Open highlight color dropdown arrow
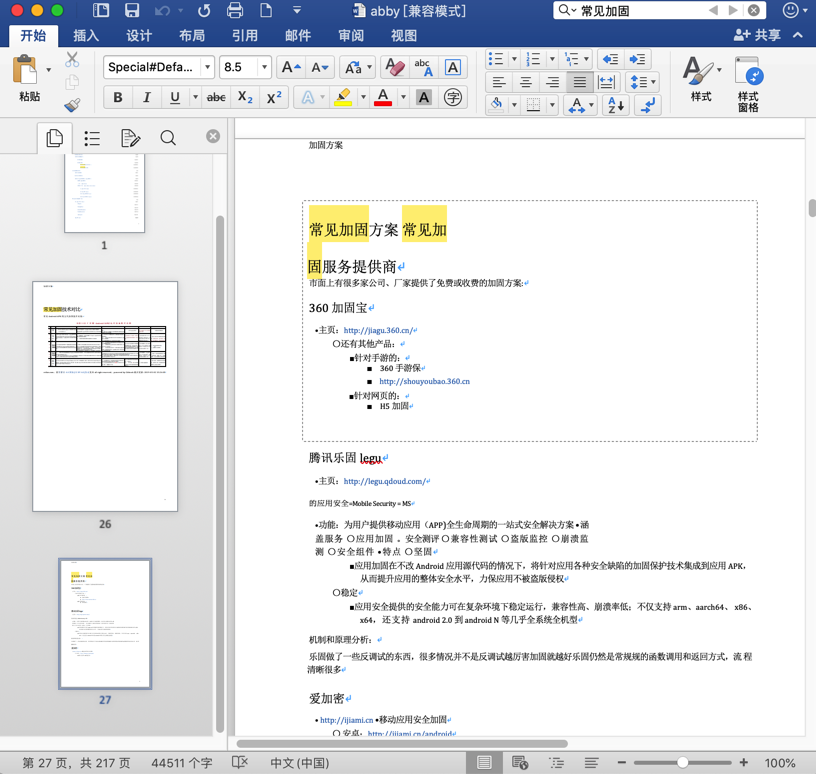The image size is (816, 774). tap(363, 97)
